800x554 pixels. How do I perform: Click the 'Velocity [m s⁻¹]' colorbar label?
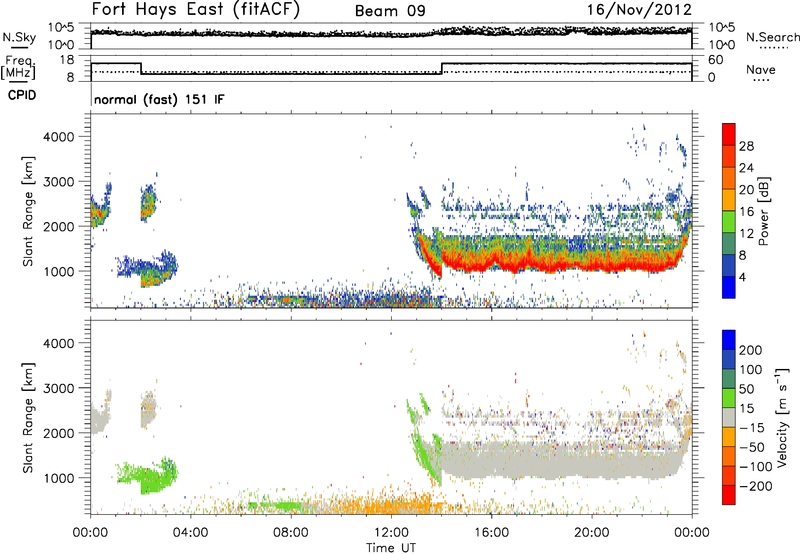point(782,417)
